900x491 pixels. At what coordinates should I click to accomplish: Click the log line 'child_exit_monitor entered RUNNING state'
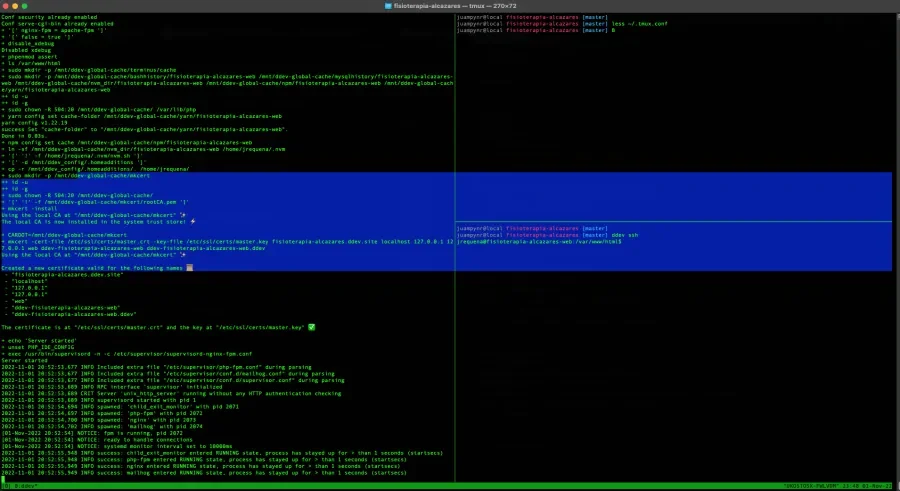[x=222, y=453]
